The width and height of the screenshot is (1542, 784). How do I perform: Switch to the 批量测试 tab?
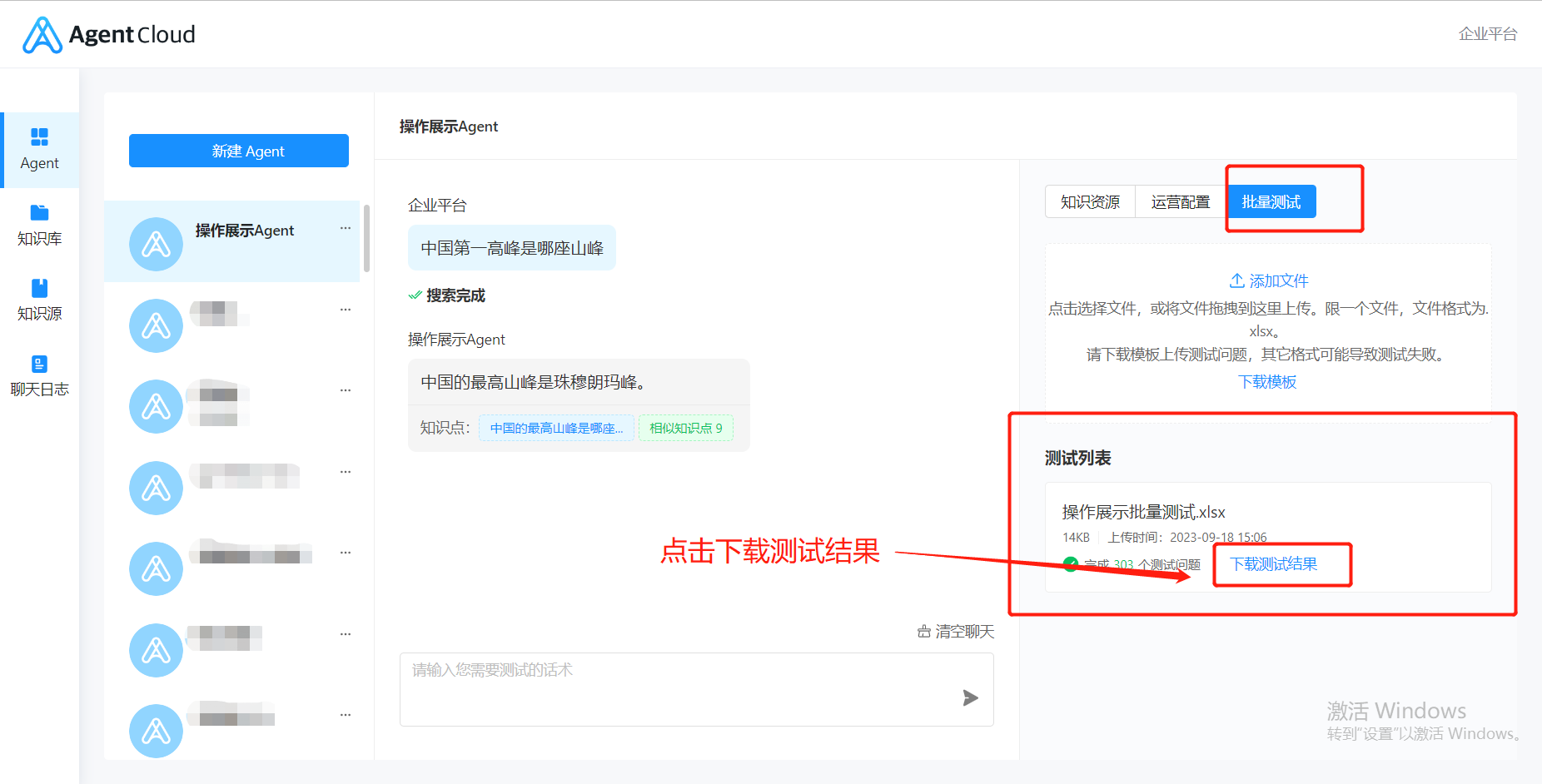click(x=1271, y=201)
